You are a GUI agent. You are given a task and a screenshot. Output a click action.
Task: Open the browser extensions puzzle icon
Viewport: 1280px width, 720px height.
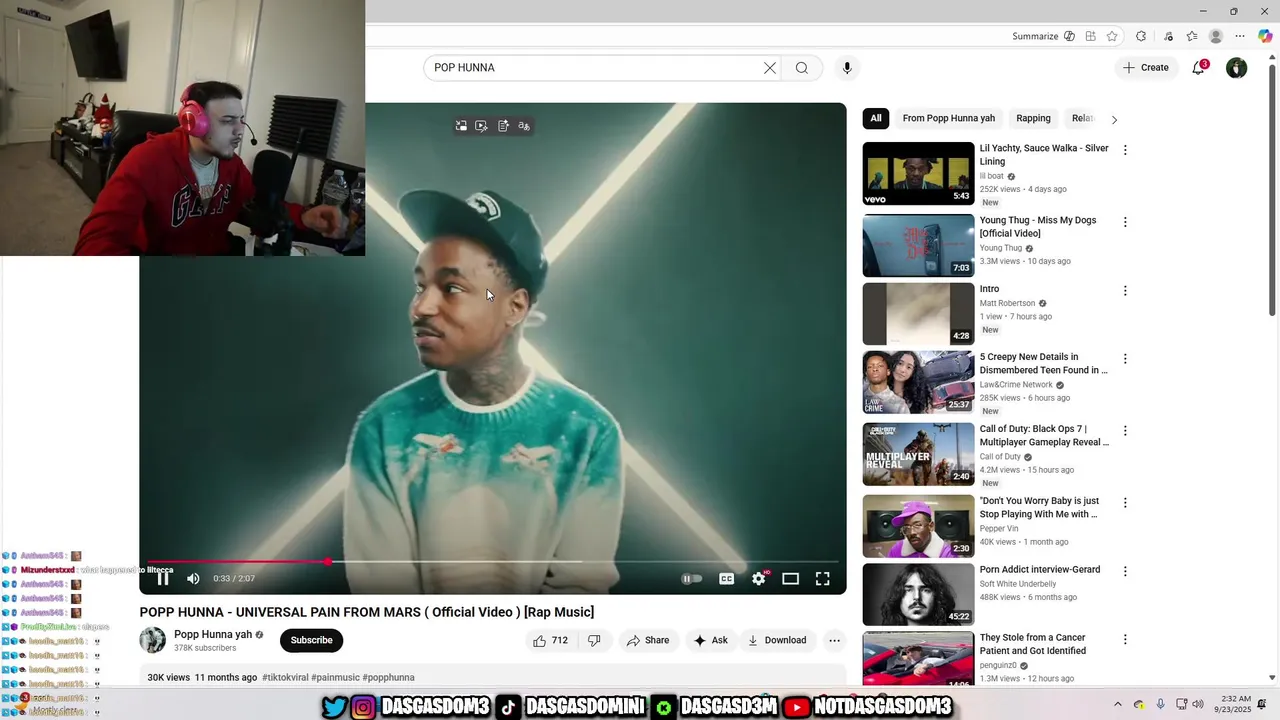[x=1141, y=36]
